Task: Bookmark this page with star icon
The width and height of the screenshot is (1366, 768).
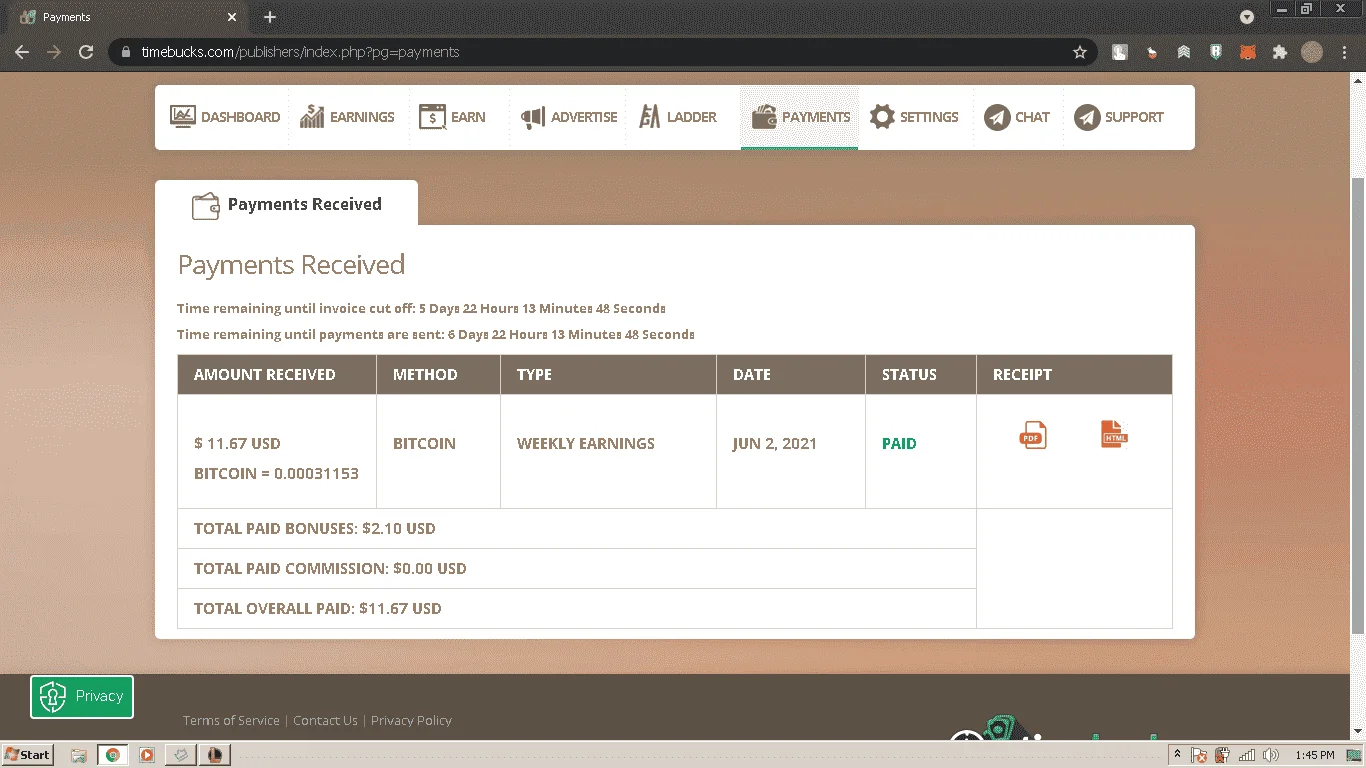Action: coord(1080,52)
